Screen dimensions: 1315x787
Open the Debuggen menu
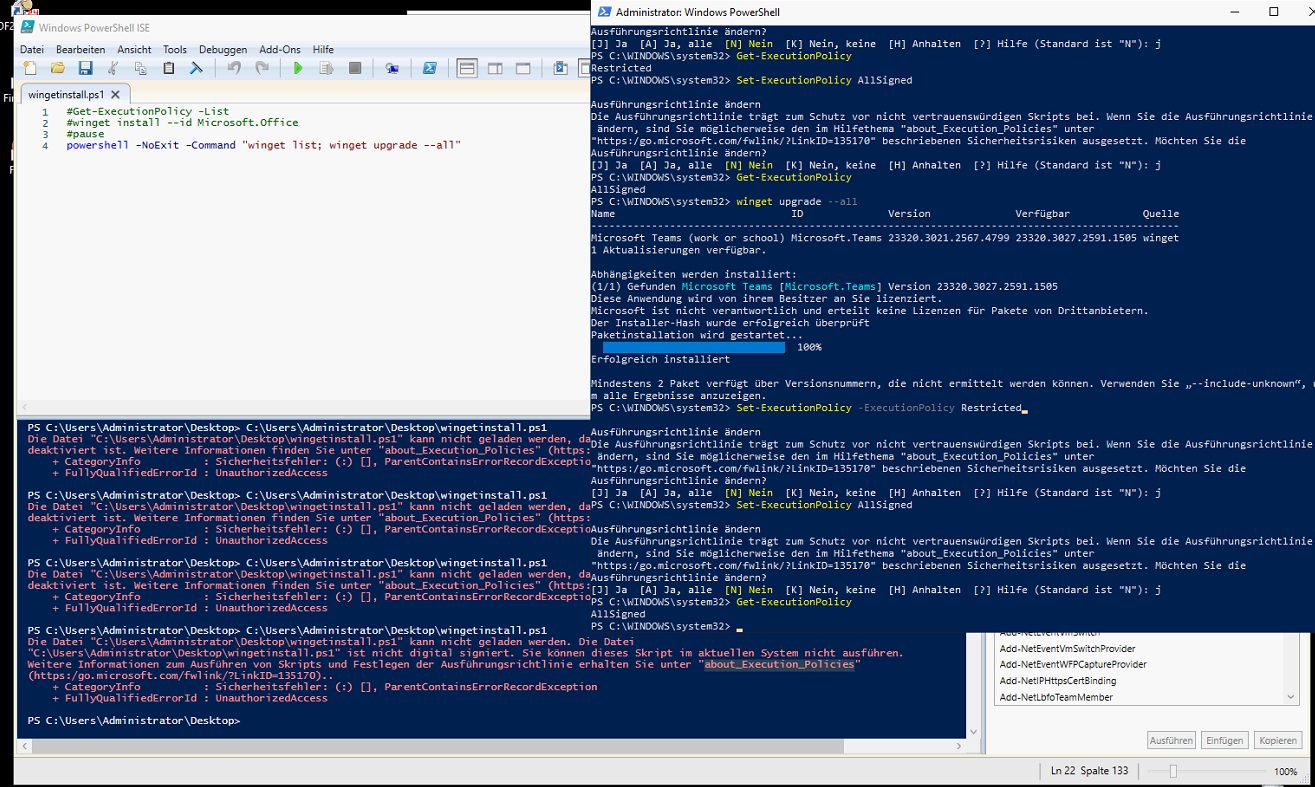tap(223, 49)
